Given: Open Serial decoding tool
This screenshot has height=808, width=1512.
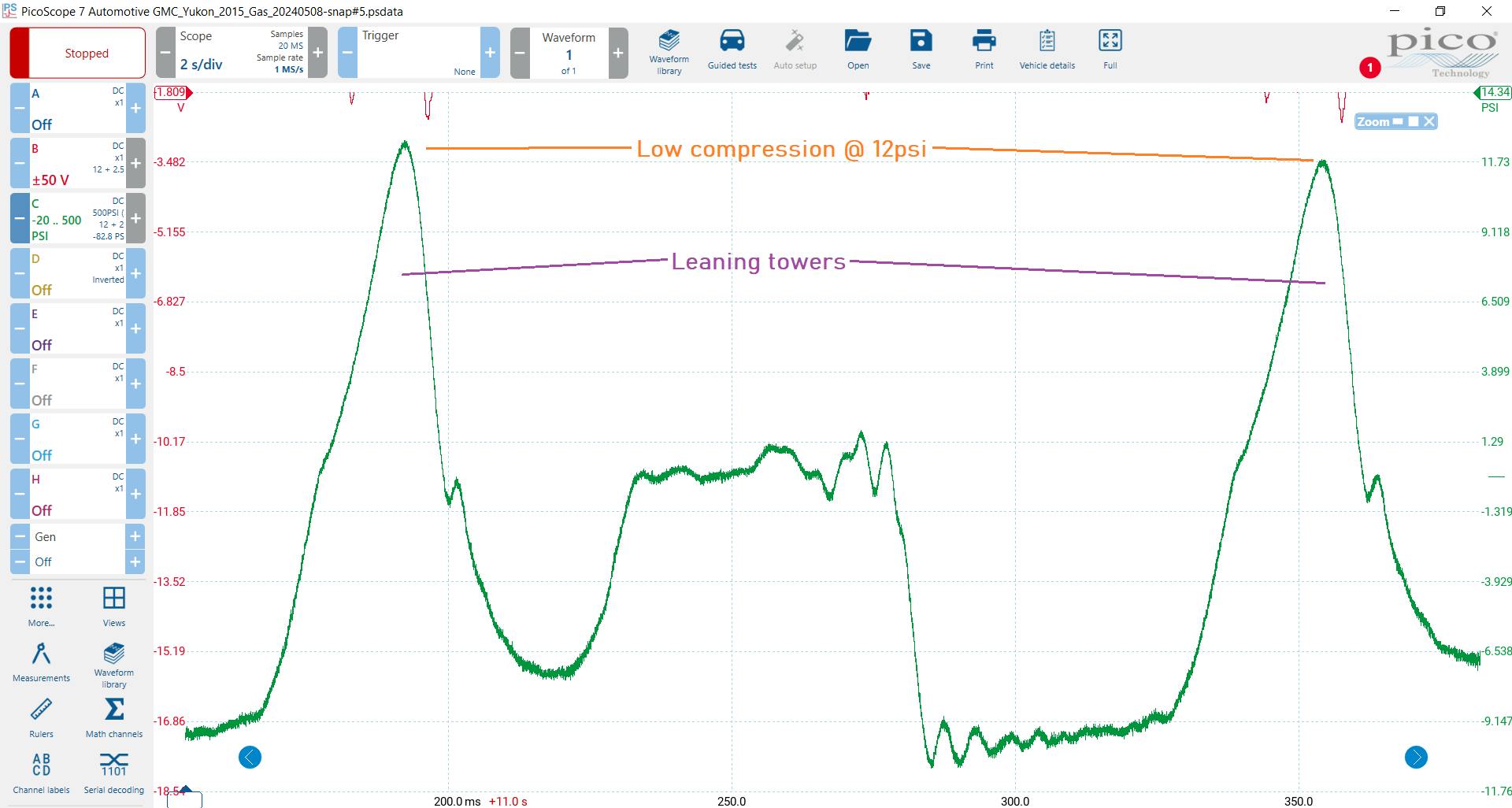Looking at the screenshot, I should [114, 773].
